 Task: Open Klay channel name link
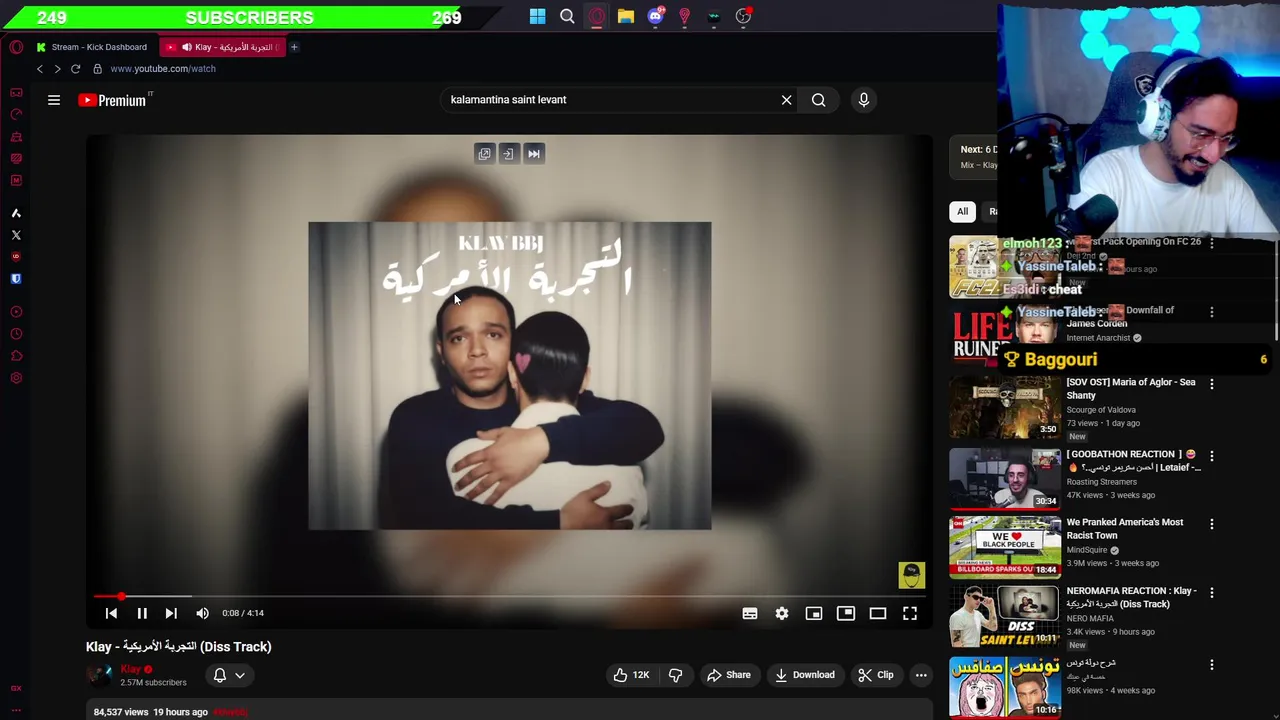pyautogui.click(x=131, y=669)
